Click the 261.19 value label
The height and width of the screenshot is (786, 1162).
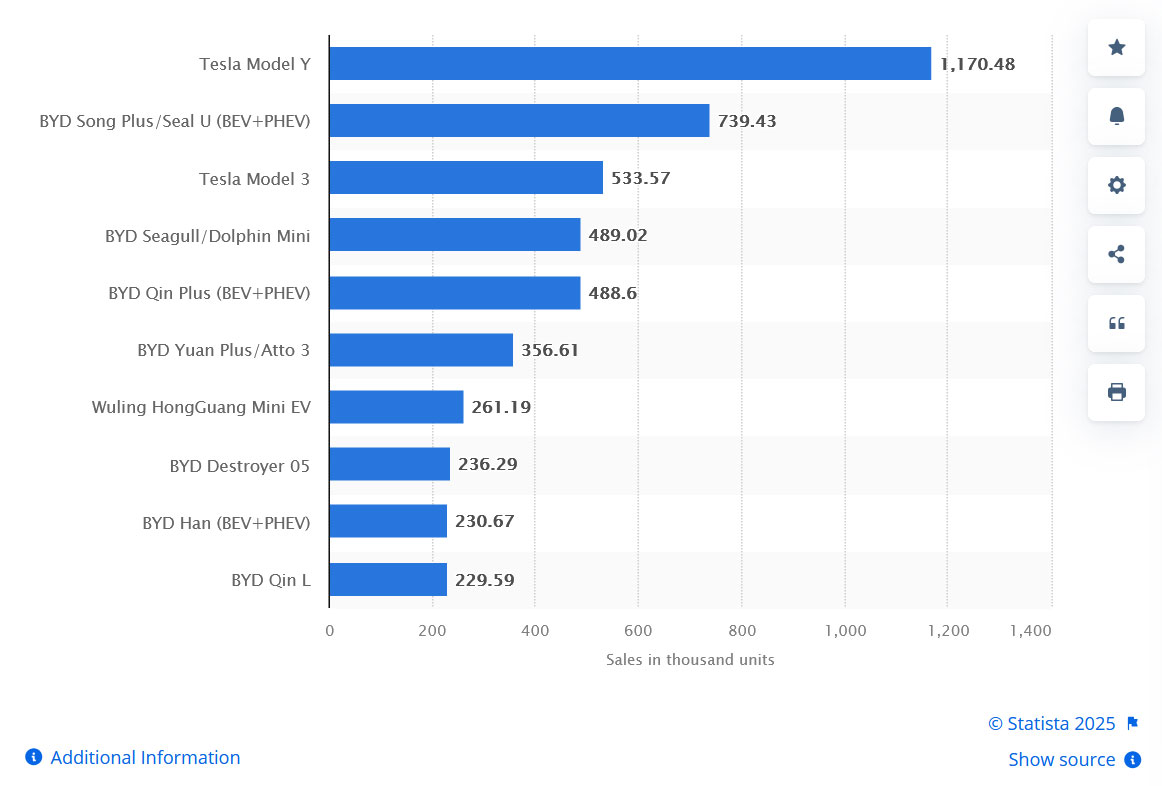pyautogui.click(x=502, y=407)
